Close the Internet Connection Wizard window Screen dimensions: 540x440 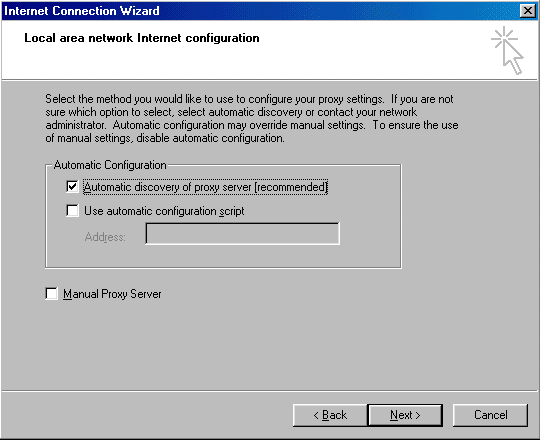pos(528,11)
